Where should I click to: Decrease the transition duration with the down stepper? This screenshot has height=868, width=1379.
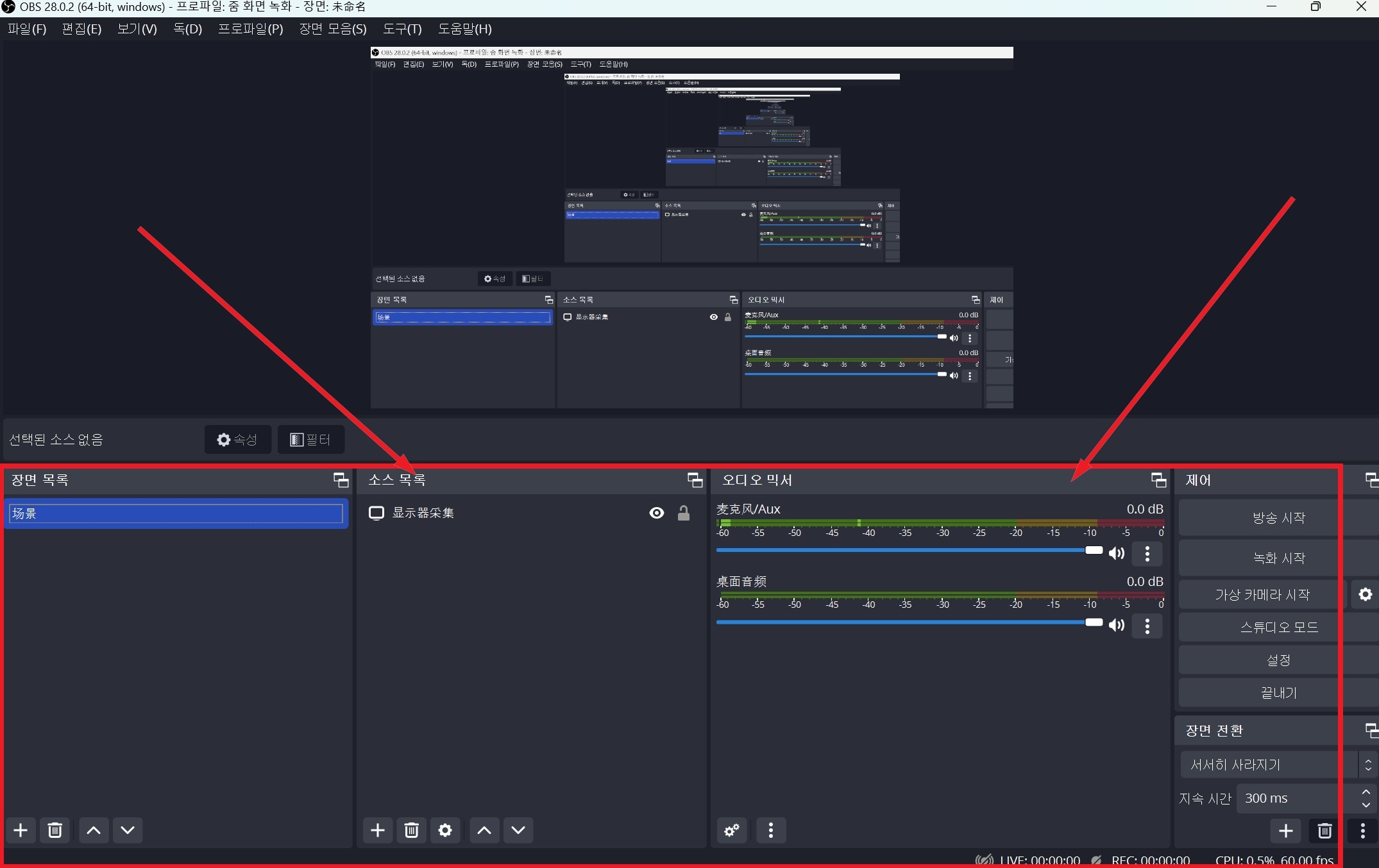click(x=1366, y=805)
